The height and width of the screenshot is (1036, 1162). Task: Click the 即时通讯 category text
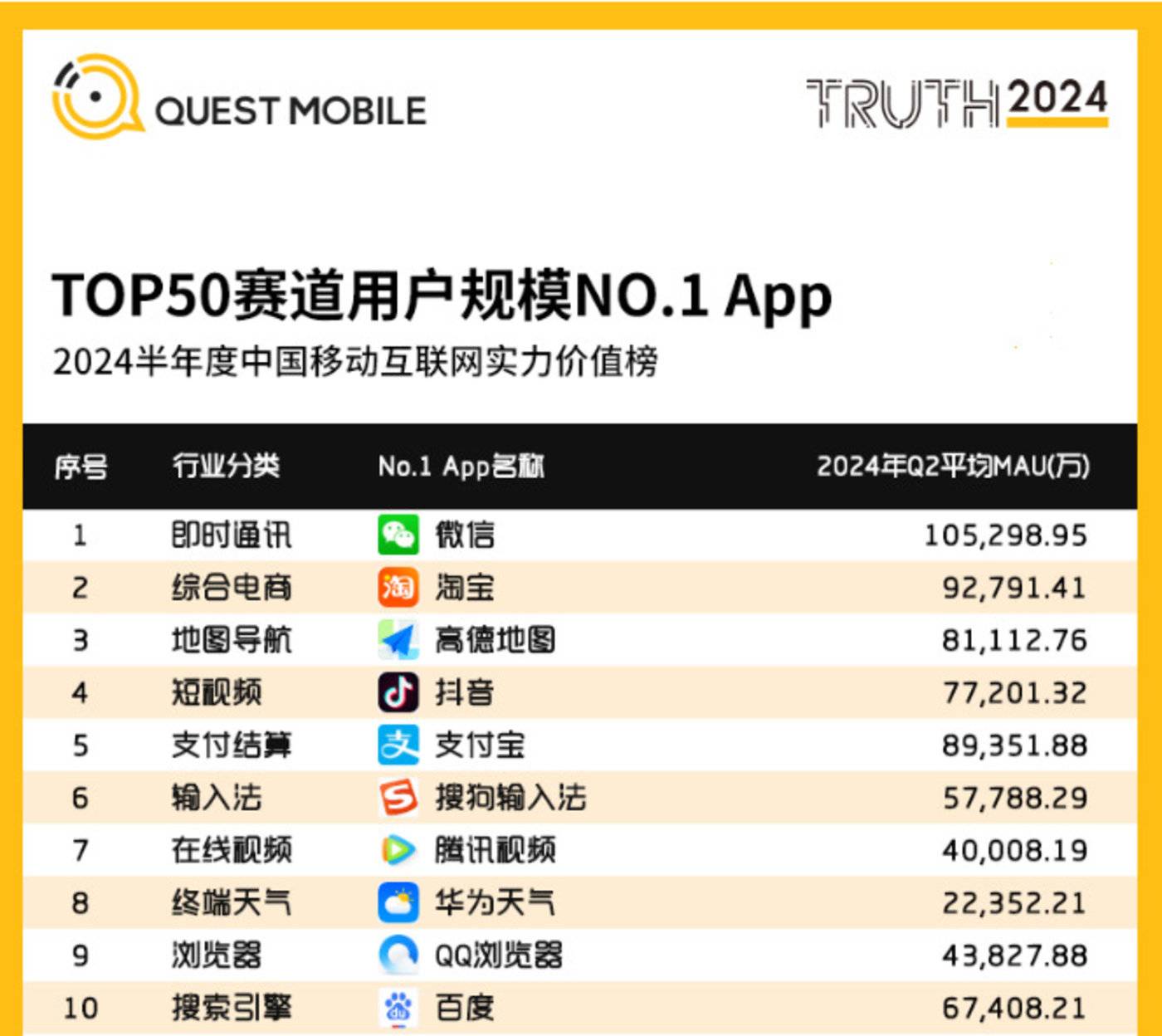coord(231,535)
